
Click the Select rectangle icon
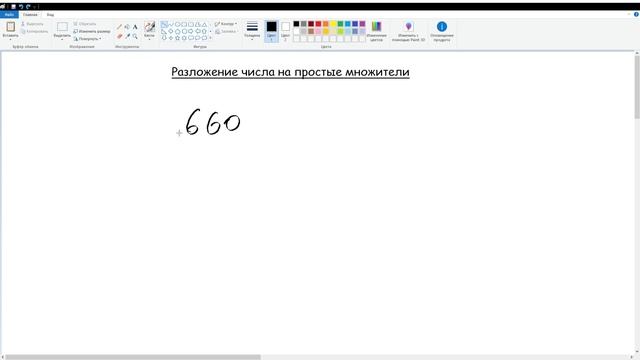62,27
